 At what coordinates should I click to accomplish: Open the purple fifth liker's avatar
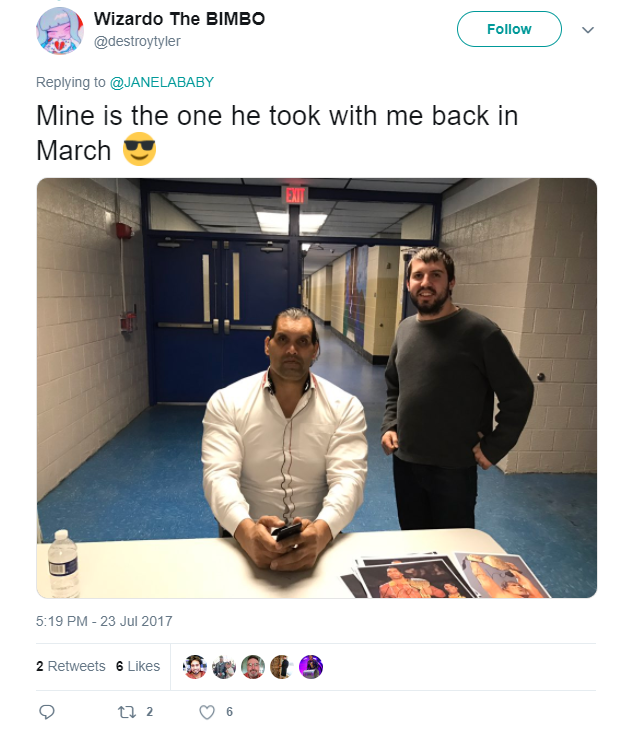tap(311, 667)
